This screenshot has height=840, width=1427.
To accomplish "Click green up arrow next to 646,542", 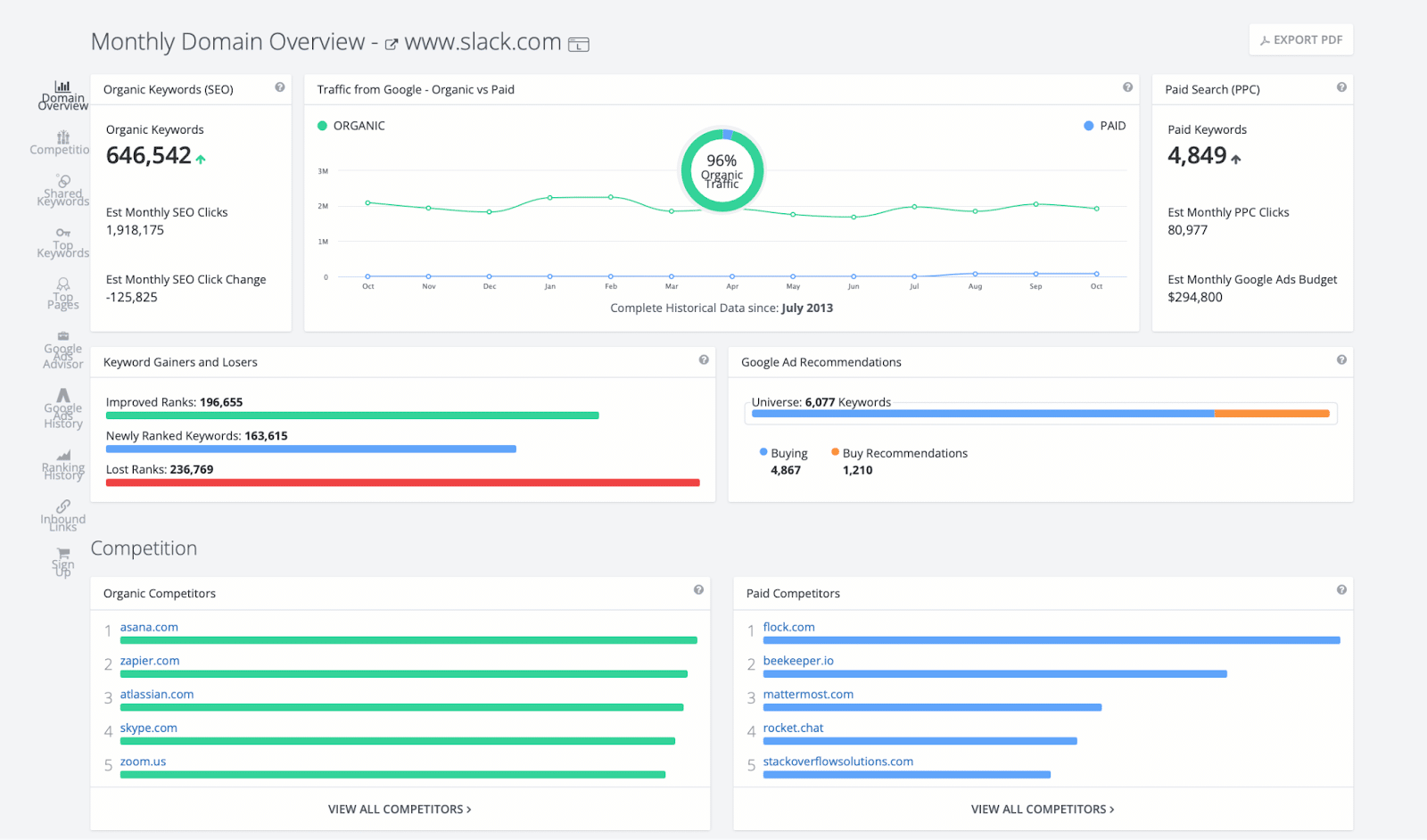I will (201, 160).
